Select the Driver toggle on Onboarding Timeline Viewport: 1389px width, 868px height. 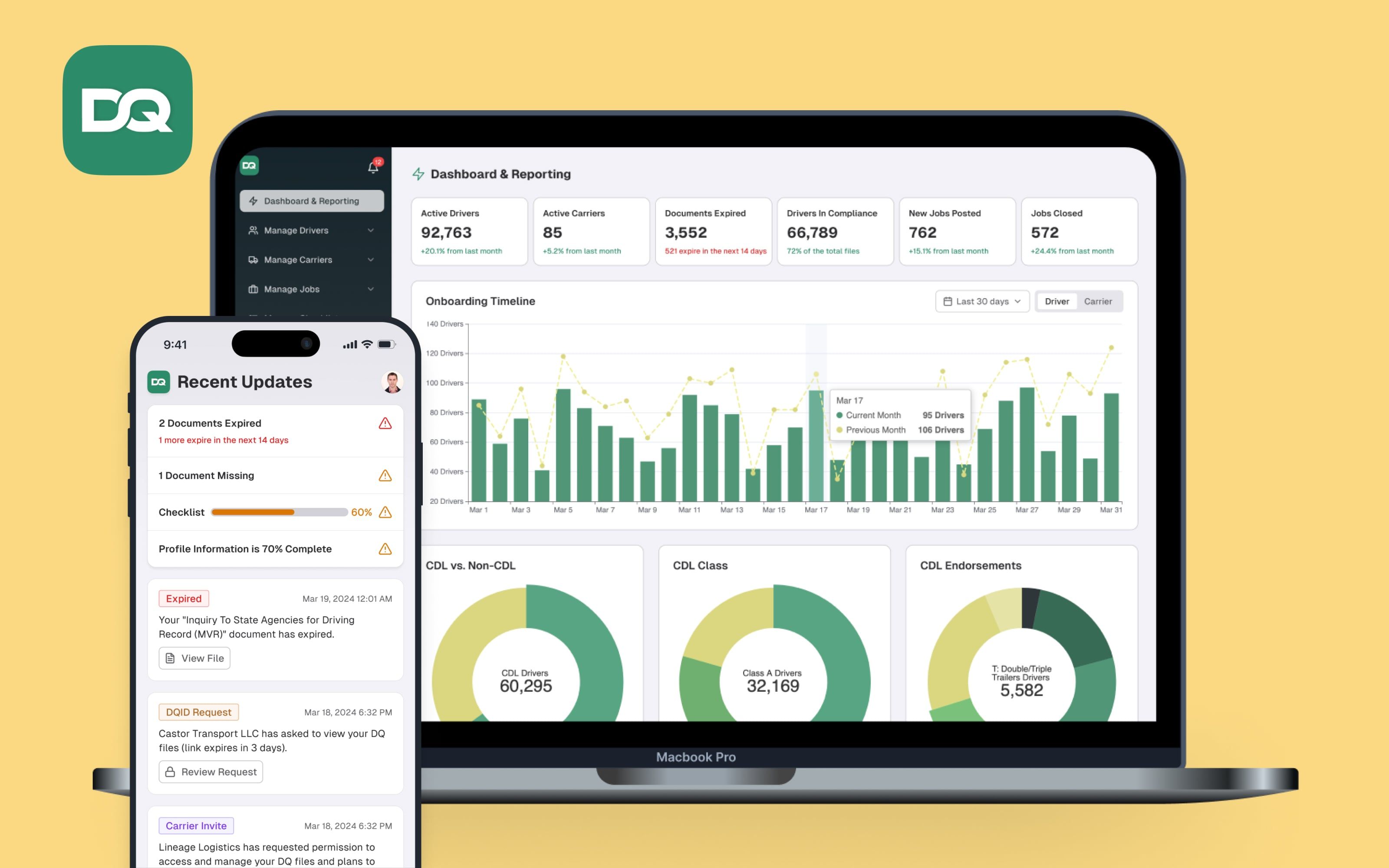point(1056,301)
